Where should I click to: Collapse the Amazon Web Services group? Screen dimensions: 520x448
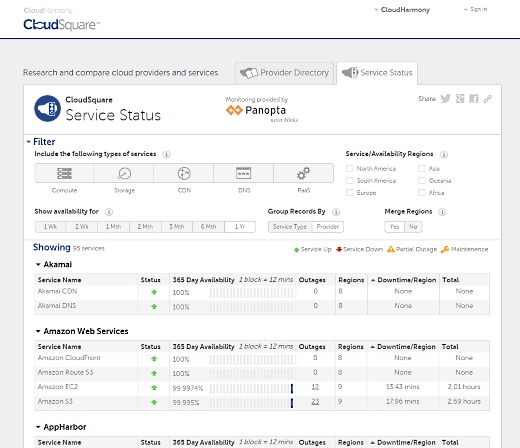[38, 331]
